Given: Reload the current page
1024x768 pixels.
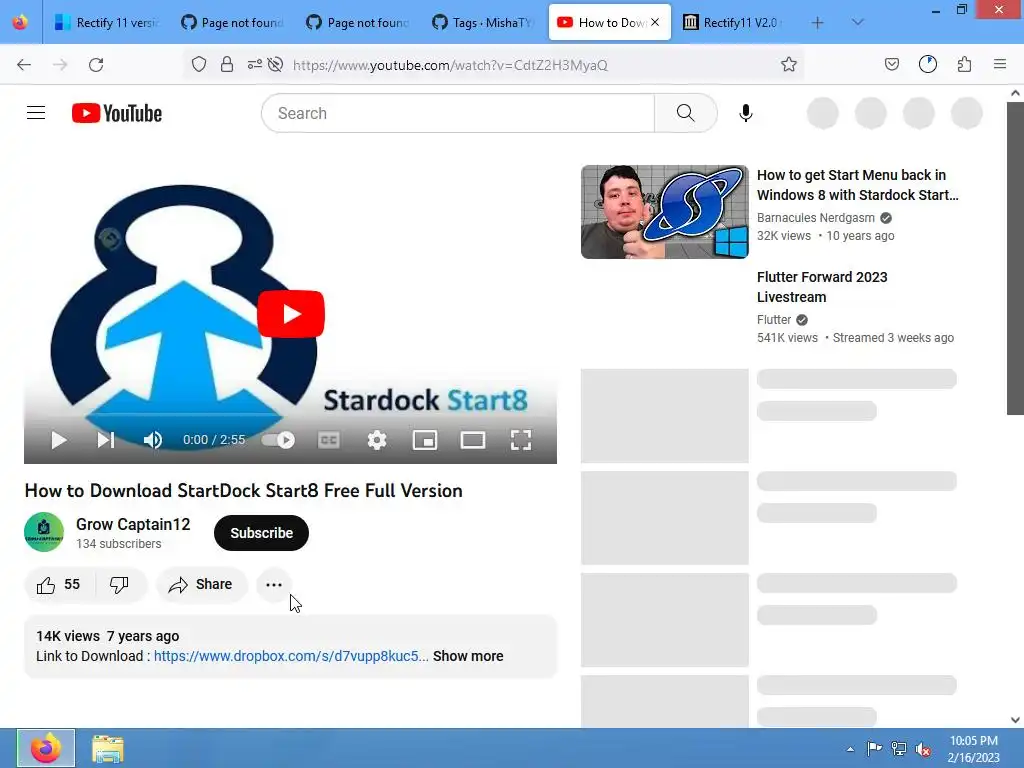Looking at the screenshot, I should point(96,65).
